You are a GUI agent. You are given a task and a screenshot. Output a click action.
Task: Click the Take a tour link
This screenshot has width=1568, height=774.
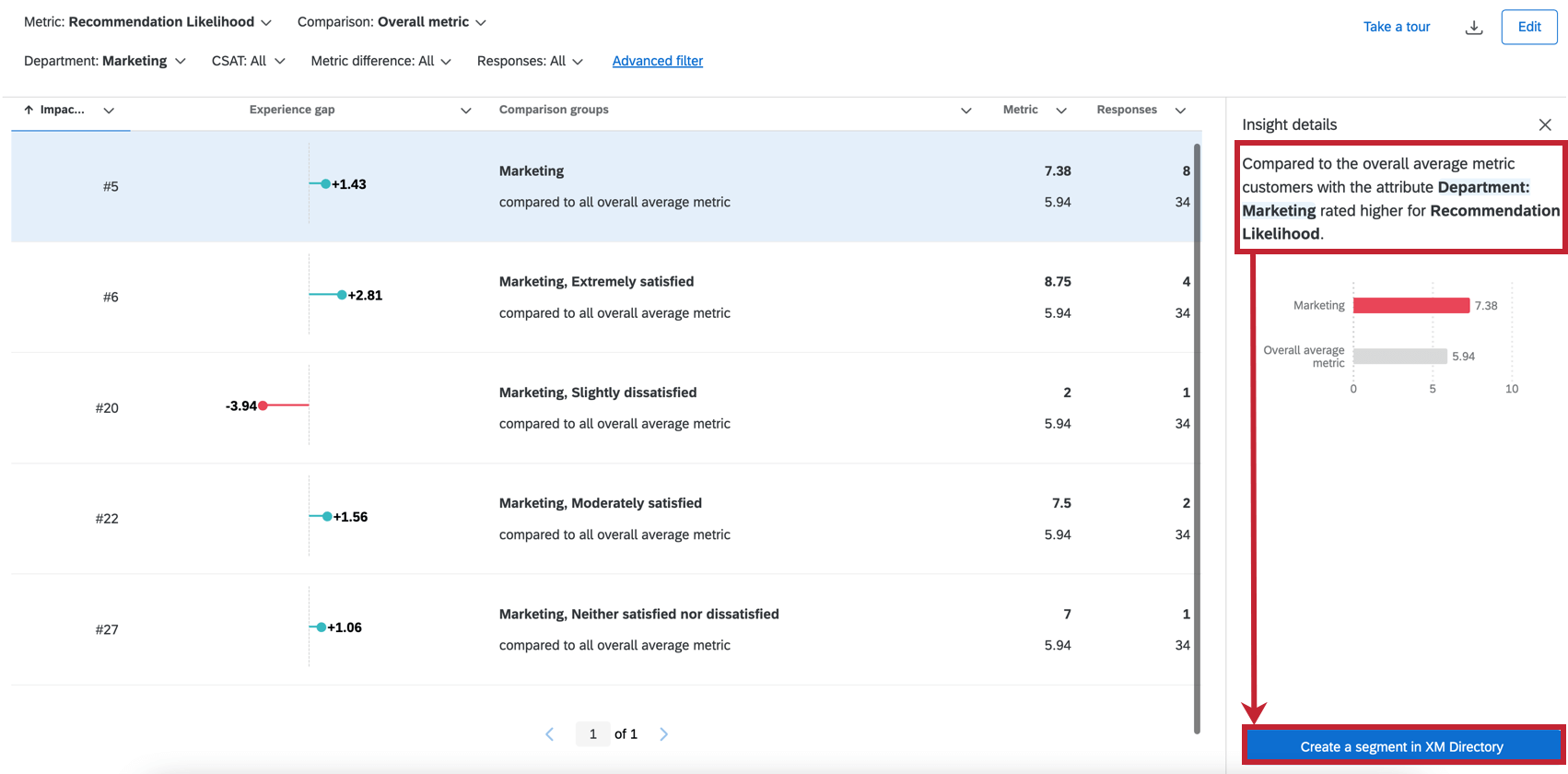[1397, 27]
